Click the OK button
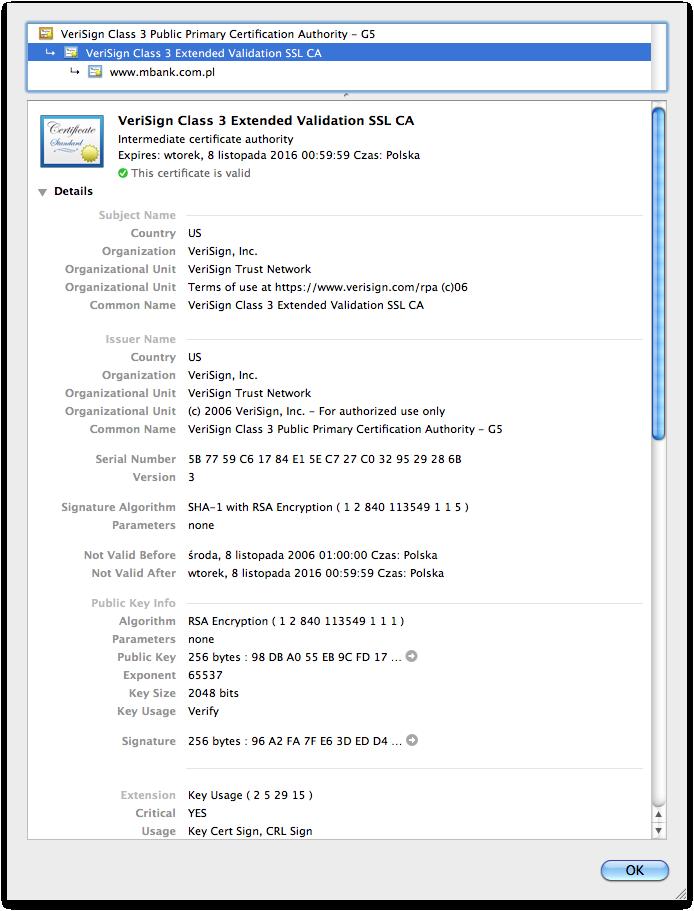The image size is (694, 911). tap(634, 870)
